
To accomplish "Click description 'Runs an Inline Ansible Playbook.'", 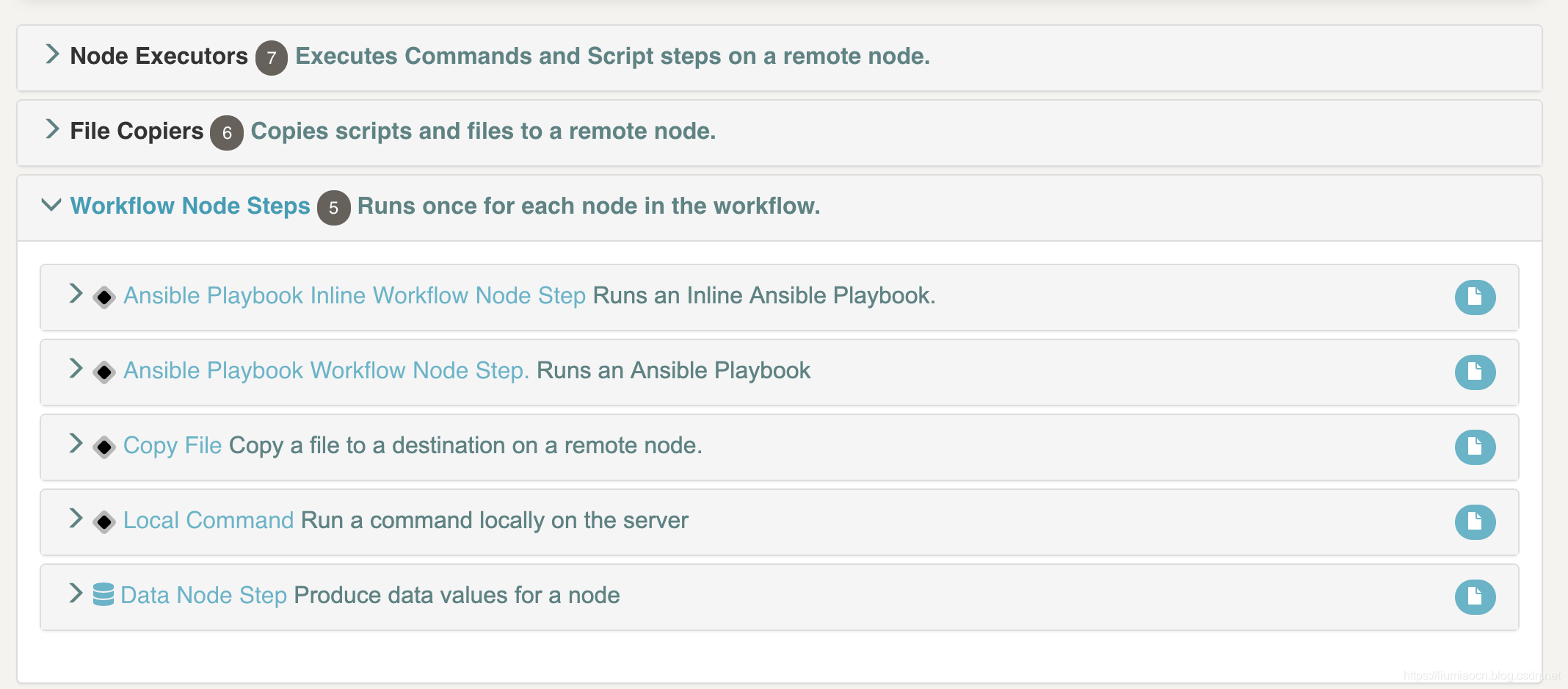I will click(764, 296).
